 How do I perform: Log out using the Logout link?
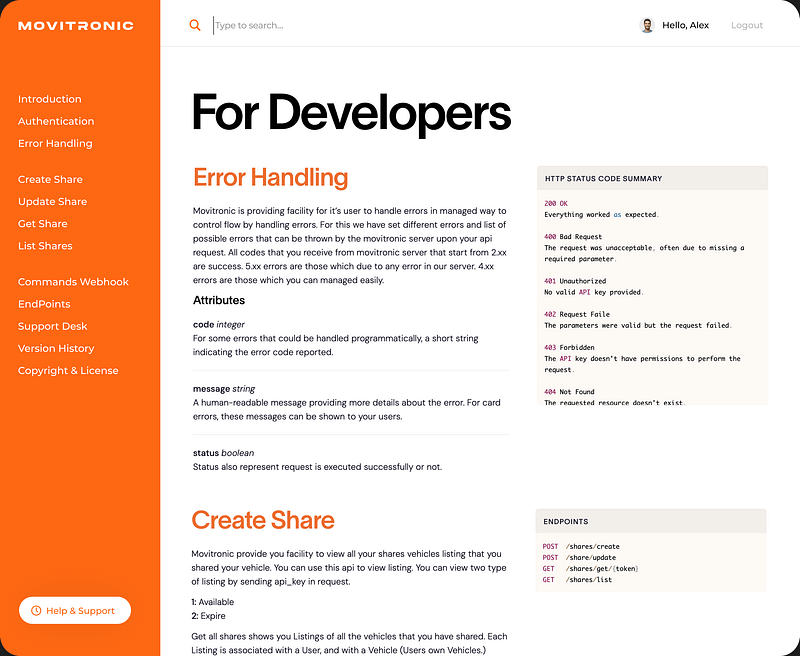(x=746, y=25)
